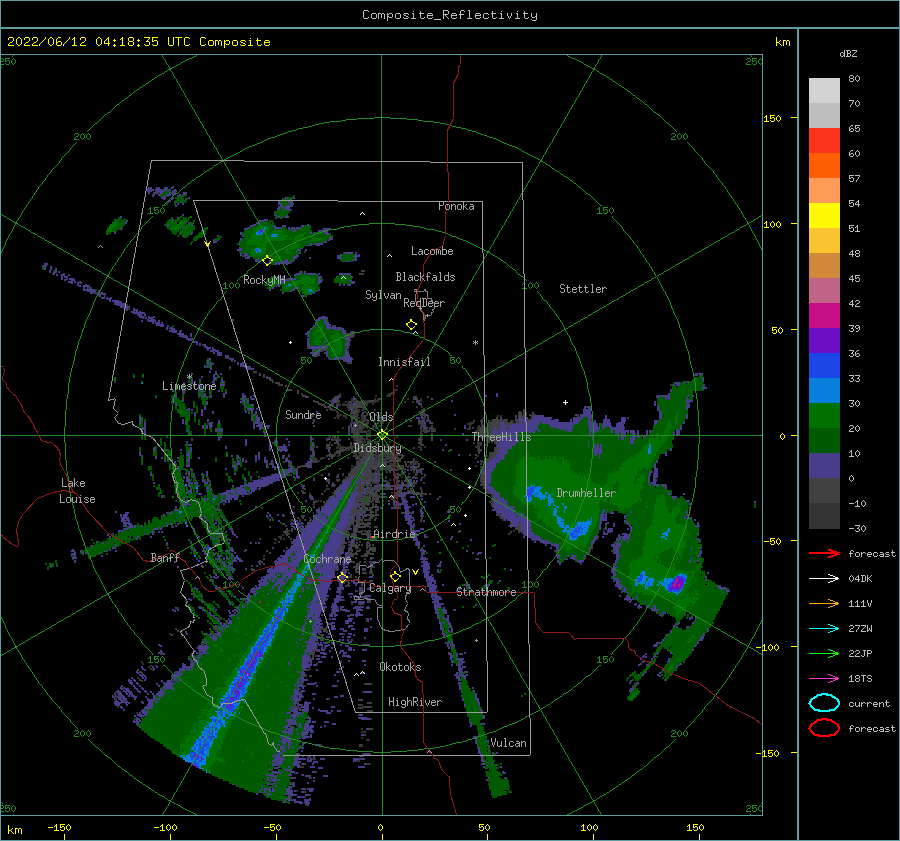The height and width of the screenshot is (841, 900).
Task: Click the dBZ legend heading
Action: 848,53
